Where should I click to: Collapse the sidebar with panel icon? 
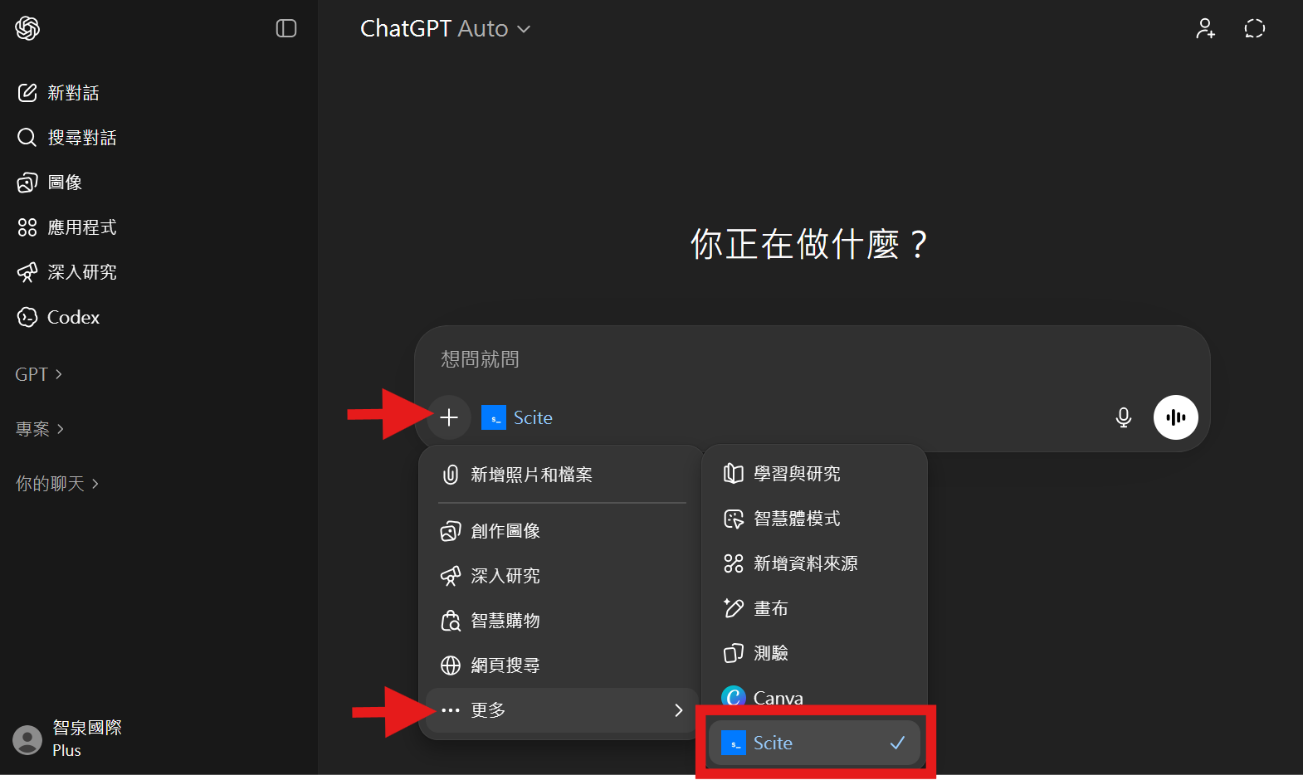click(x=286, y=28)
